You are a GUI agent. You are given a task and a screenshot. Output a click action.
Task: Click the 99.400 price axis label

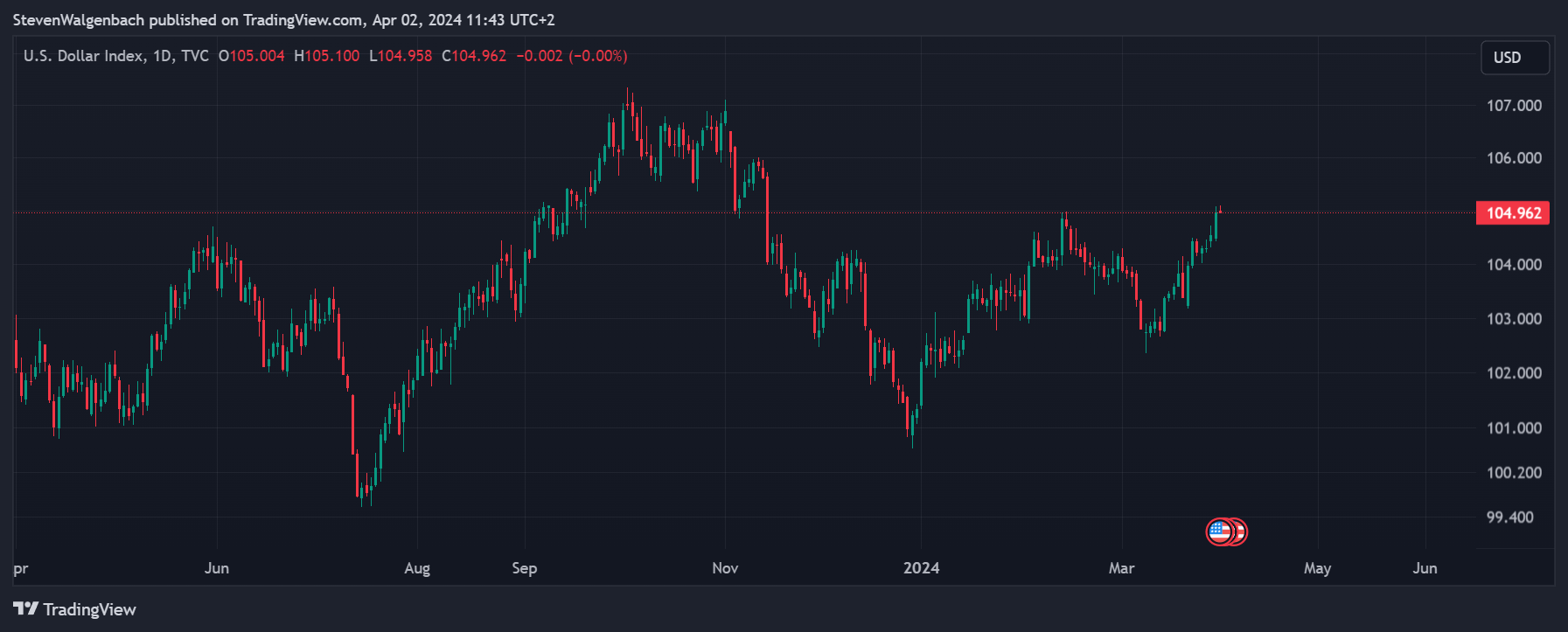(1510, 517)
